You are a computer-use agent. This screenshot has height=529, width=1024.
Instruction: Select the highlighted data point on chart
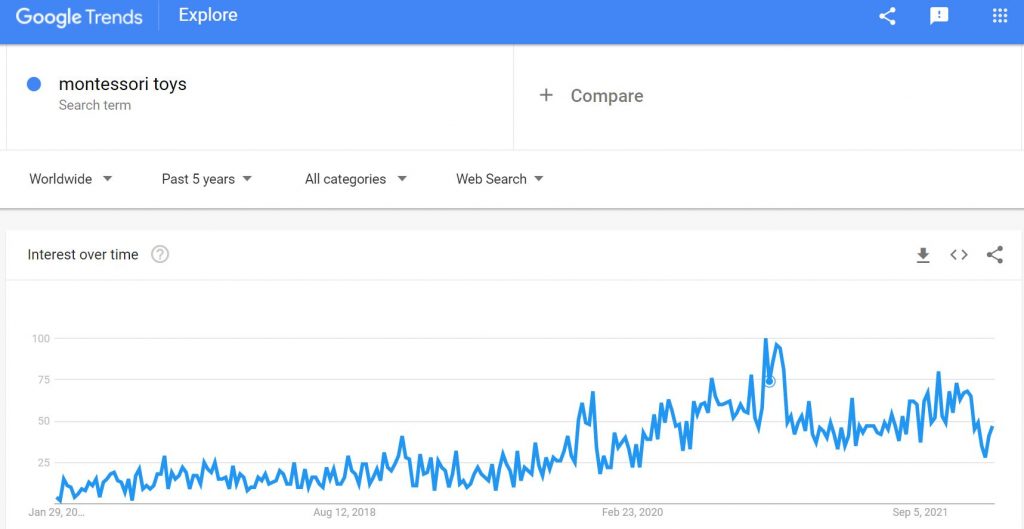[769, 381]
